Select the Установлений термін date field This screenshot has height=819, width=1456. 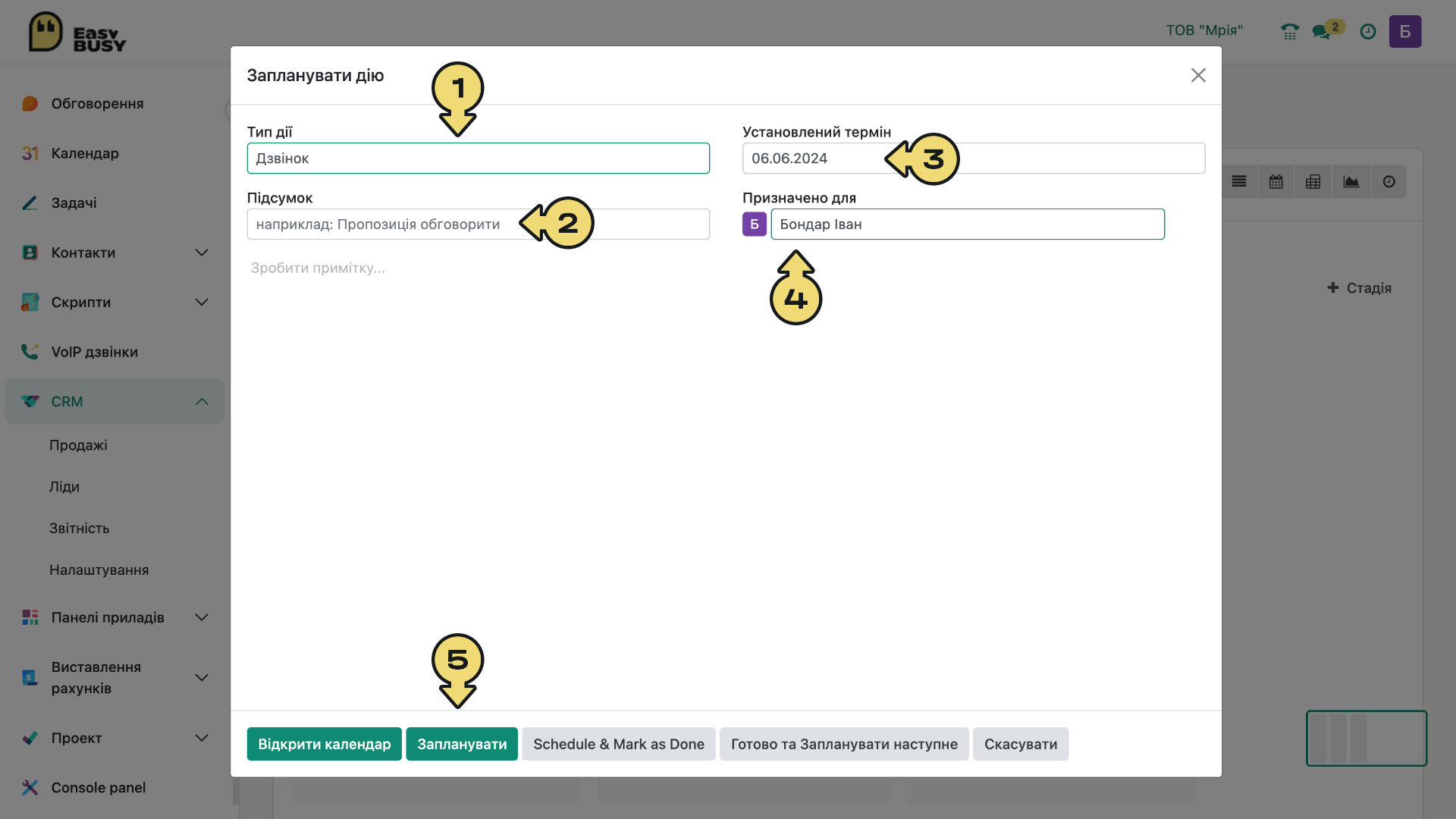pos(974,158)
